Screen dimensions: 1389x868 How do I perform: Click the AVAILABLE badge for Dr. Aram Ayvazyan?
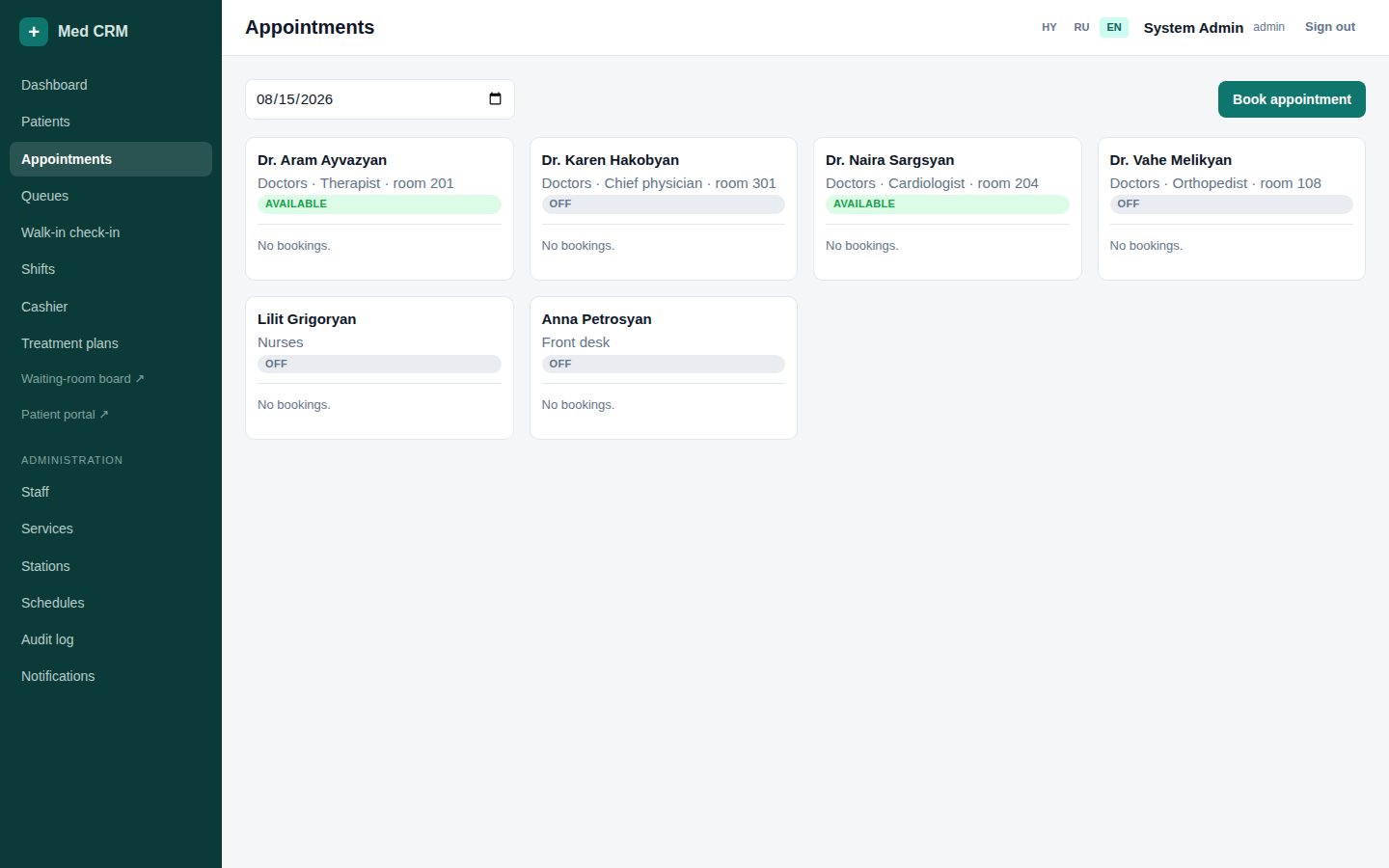click(379, 204)
